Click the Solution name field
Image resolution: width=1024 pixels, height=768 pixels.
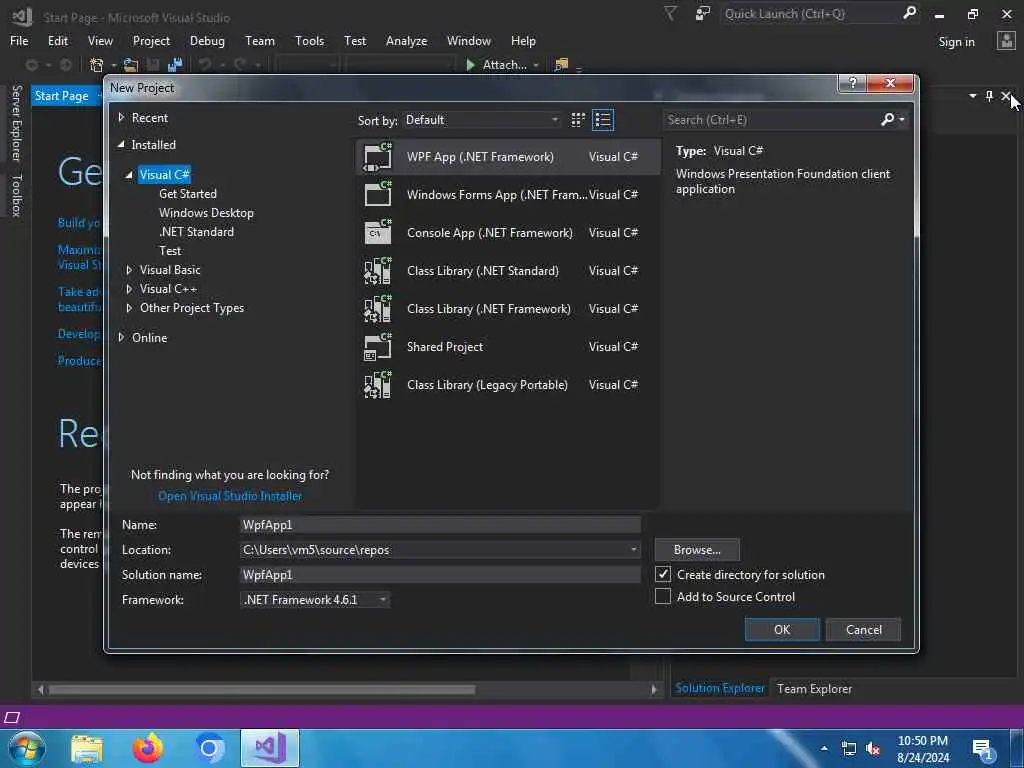[440, 575]
